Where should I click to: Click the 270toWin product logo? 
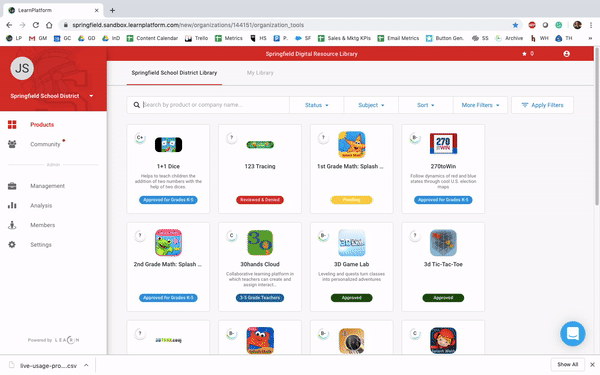coord(443,143)
